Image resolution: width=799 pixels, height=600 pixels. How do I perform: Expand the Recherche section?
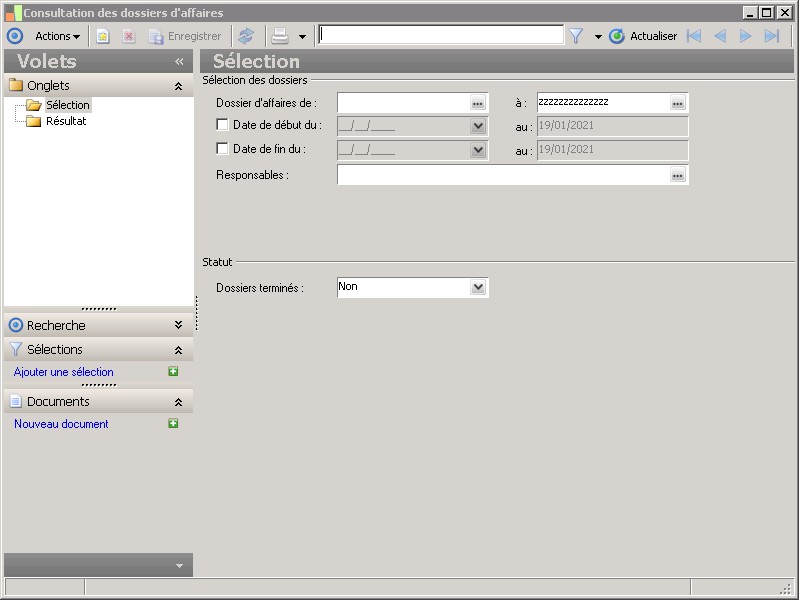pos(178,325)
